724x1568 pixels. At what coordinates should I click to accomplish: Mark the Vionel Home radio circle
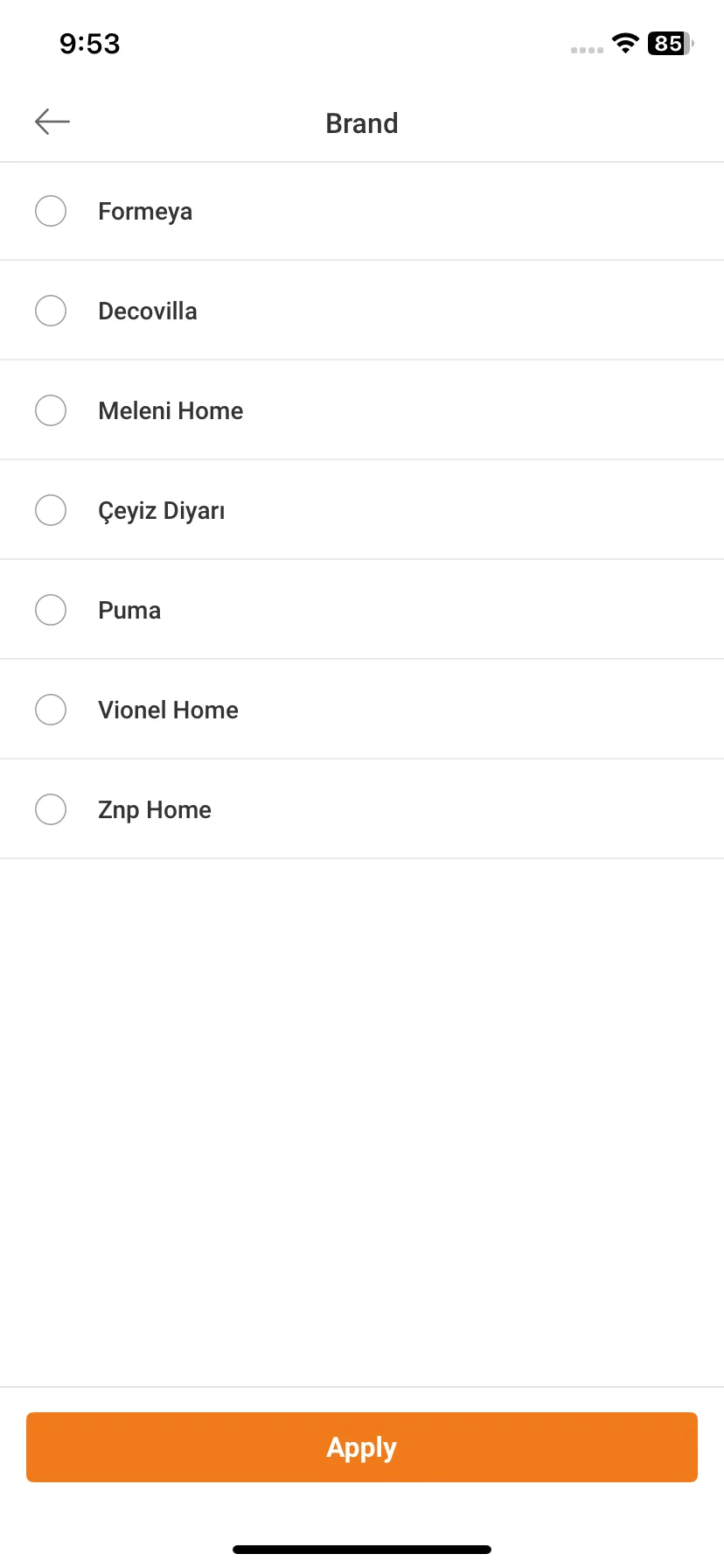51,710
